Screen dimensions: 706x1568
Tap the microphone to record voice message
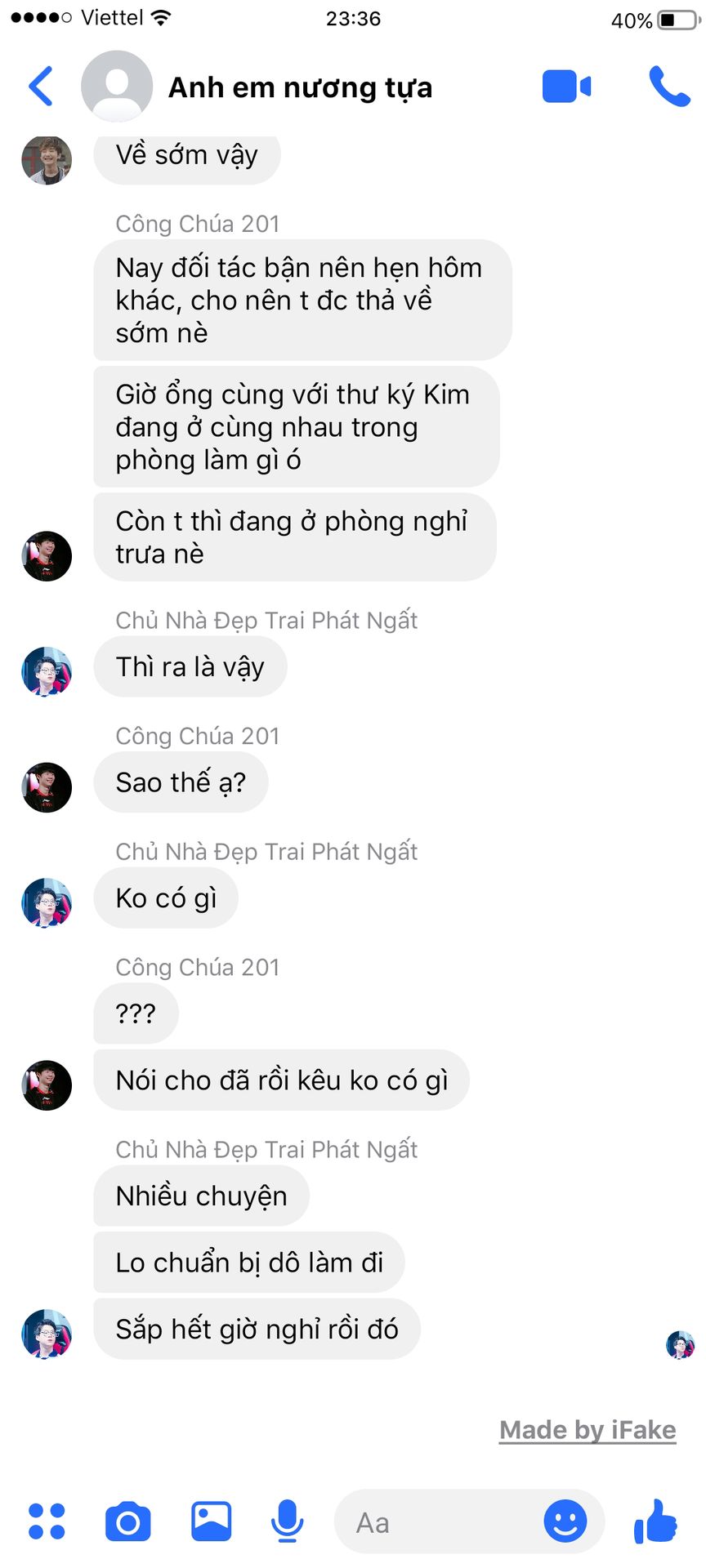287,1521
